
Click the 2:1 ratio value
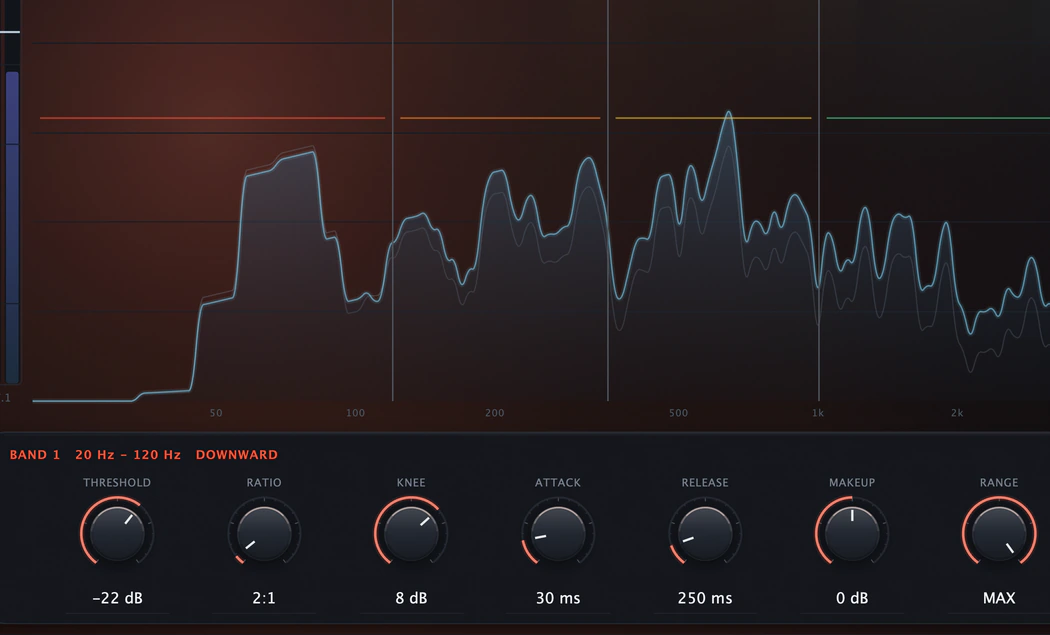264,598
